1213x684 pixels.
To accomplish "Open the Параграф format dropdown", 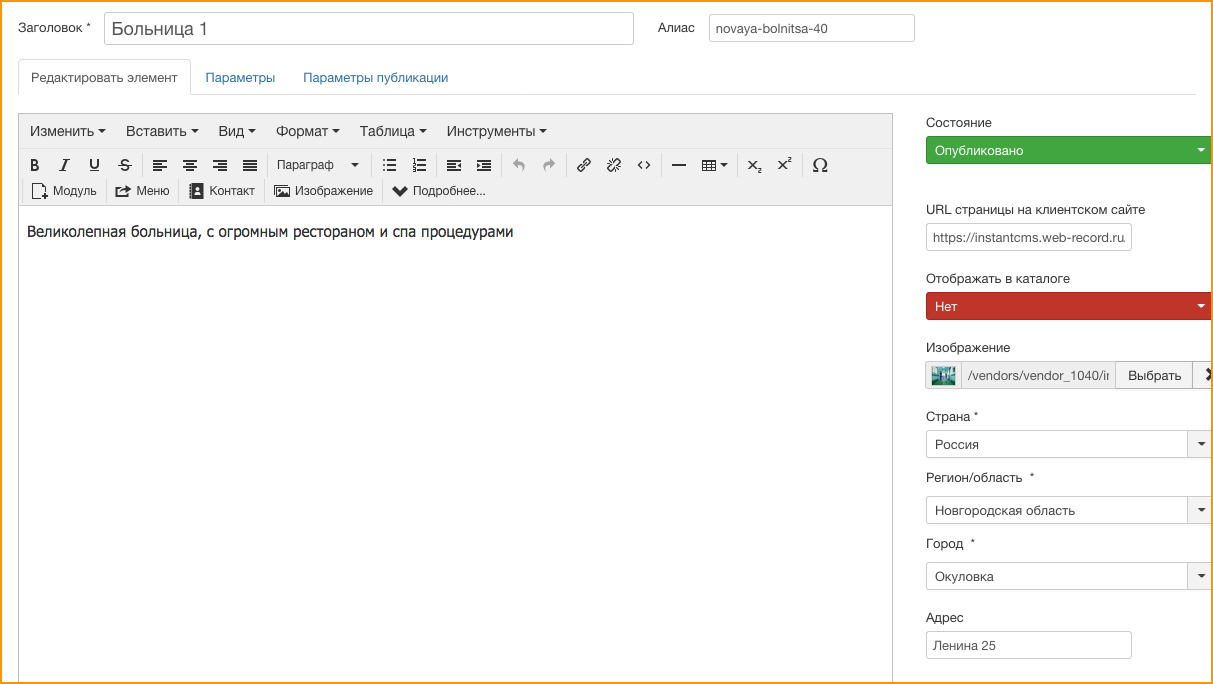I will [318, 165].
